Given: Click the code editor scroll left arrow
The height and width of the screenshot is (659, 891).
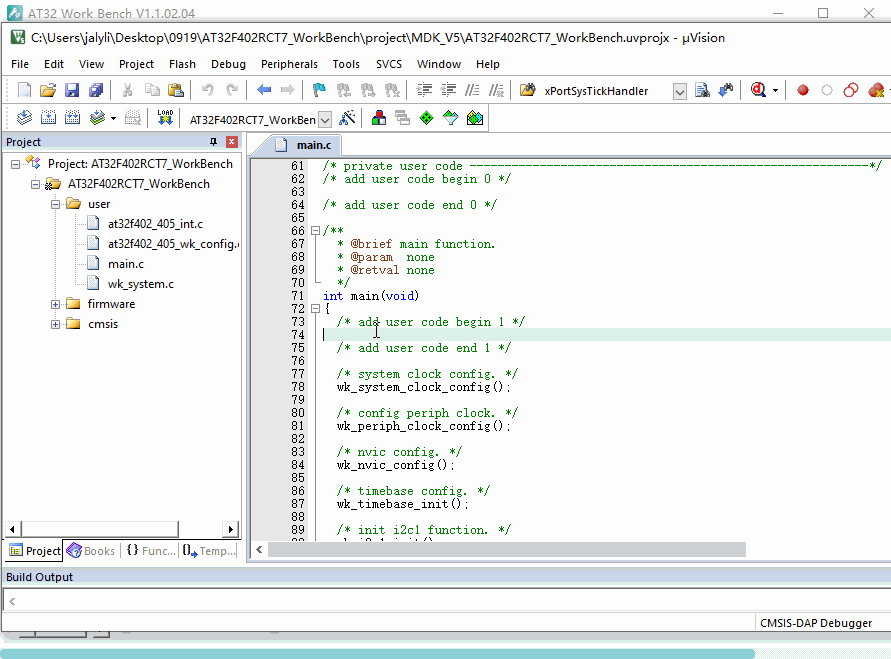Looking at the screenshot, I should [259, 549].
